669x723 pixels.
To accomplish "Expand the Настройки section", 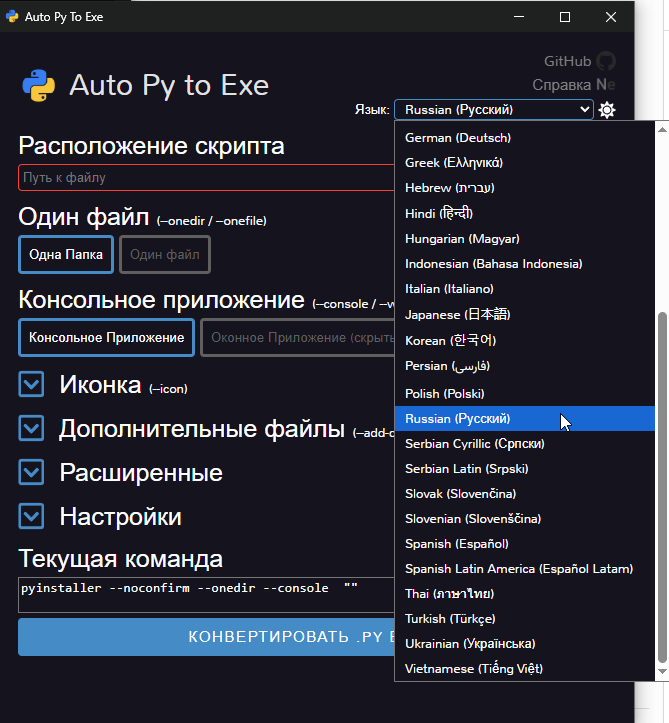I will (x=31, y=516).
